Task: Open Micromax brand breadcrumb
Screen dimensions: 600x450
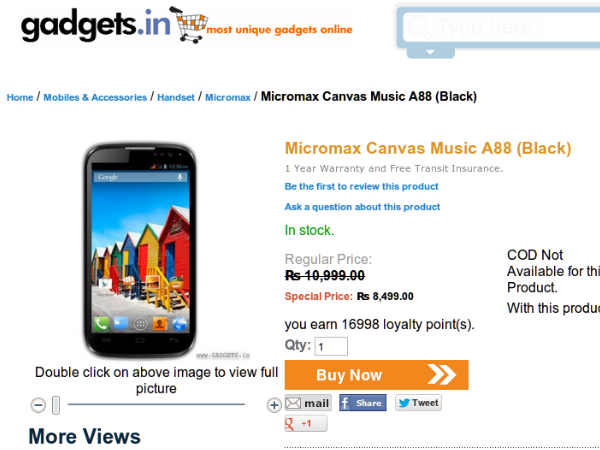Action: pyautogui.click(x=227, y=97)
